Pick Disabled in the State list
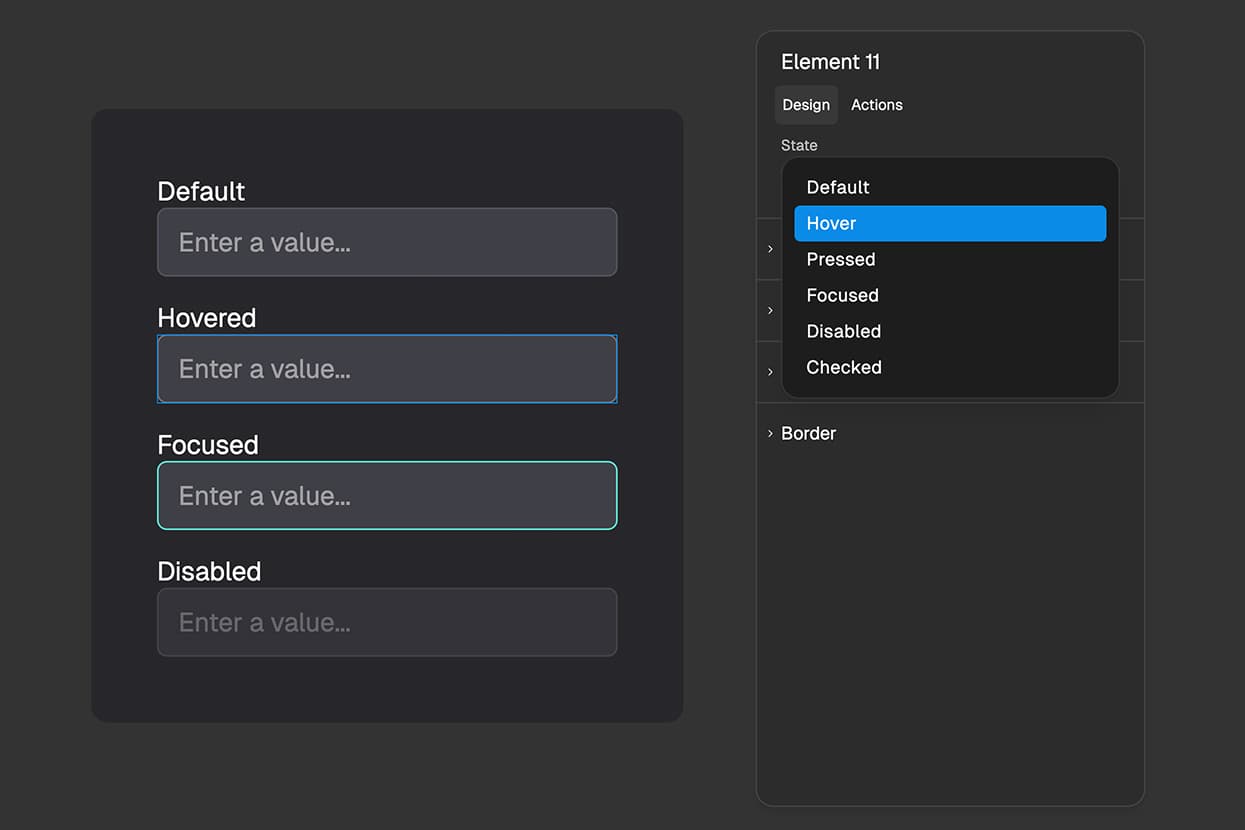The width and height of the screenshot is (1245, 830). (843, 331)
